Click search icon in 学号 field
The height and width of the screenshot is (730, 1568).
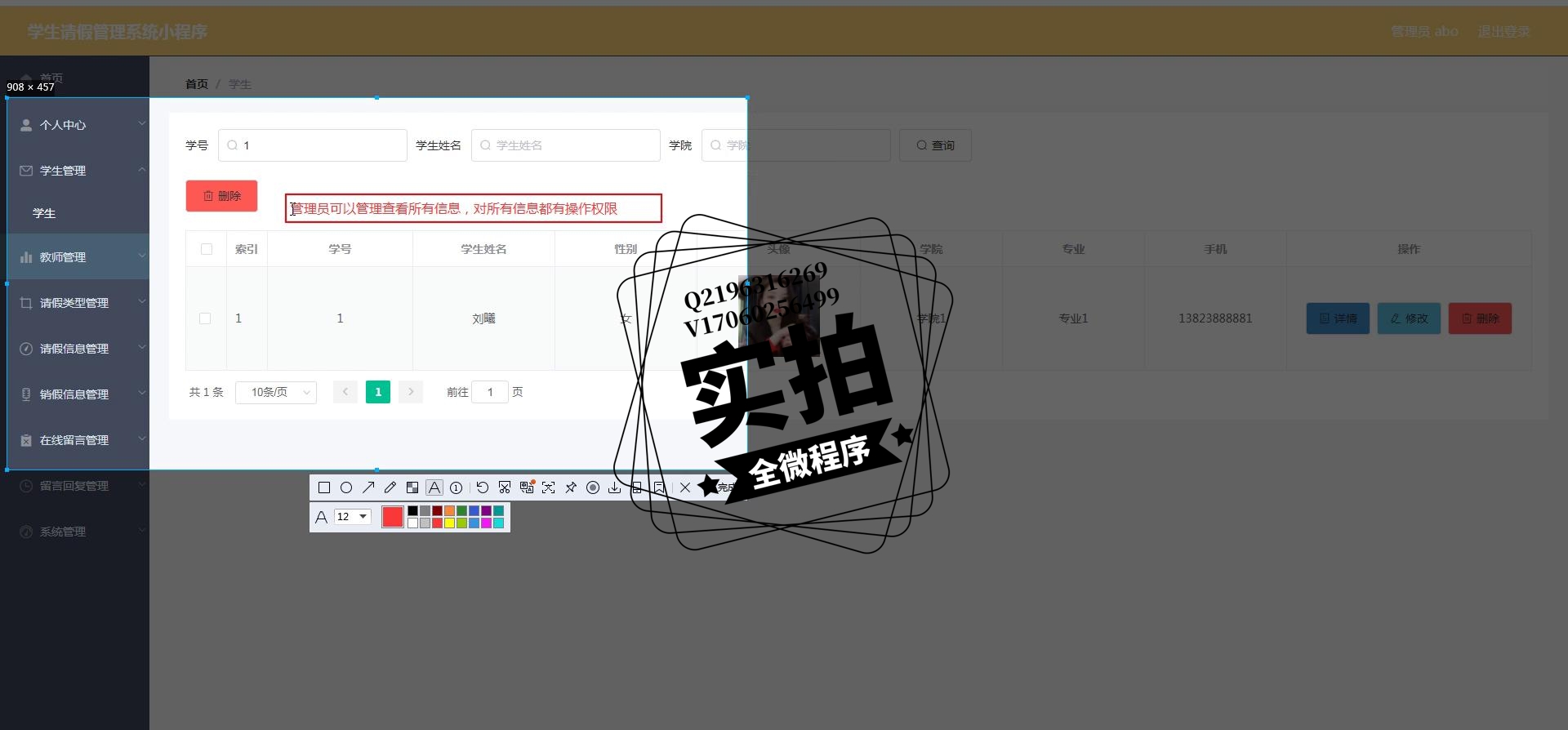pos(233,145)
